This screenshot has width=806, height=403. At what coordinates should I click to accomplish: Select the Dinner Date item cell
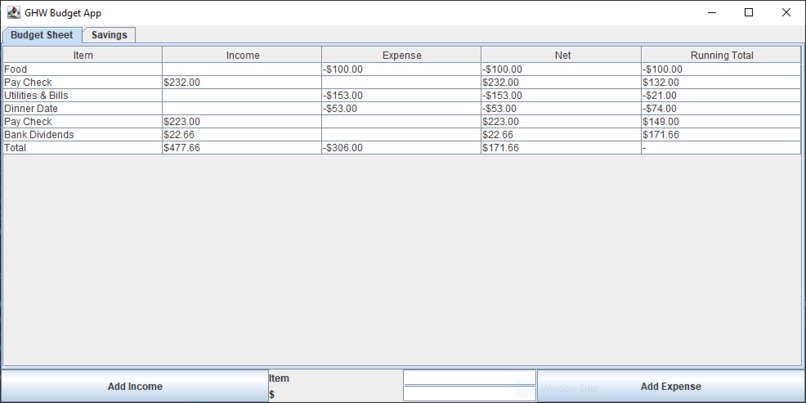point(83,108)
